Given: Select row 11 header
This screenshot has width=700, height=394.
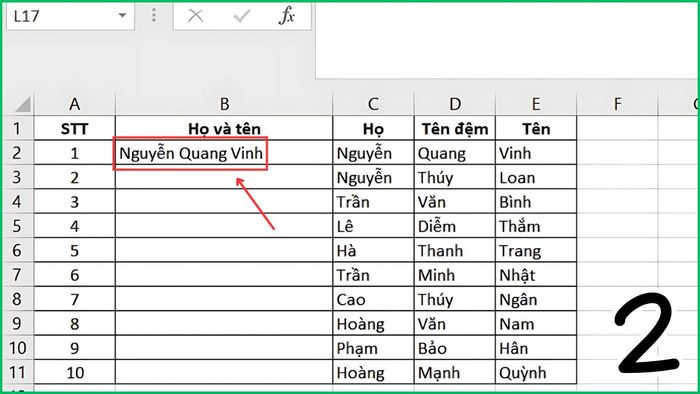Looking at the screenshot, I should (x=18, y=373).
